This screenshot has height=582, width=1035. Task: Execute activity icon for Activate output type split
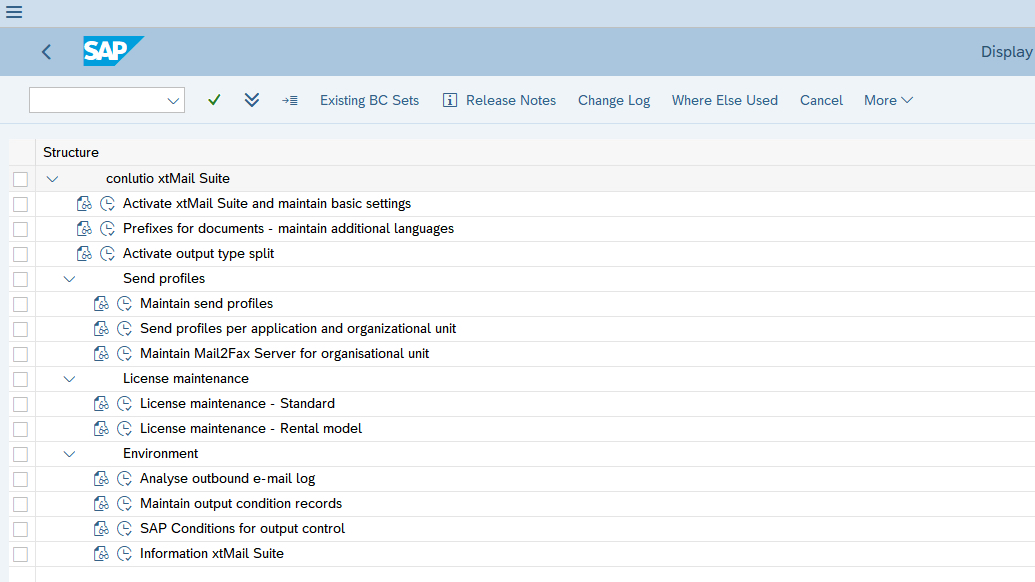108,253
